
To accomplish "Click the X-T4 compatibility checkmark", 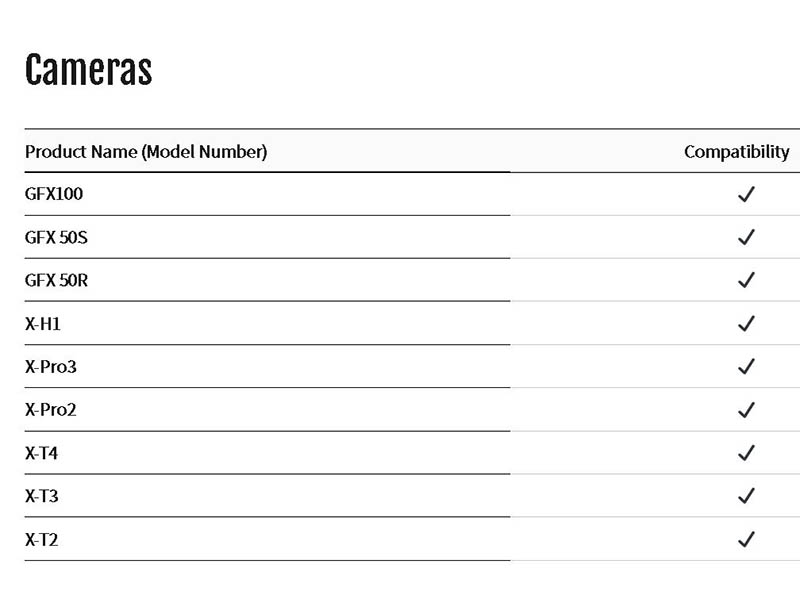I will point(746,453).
